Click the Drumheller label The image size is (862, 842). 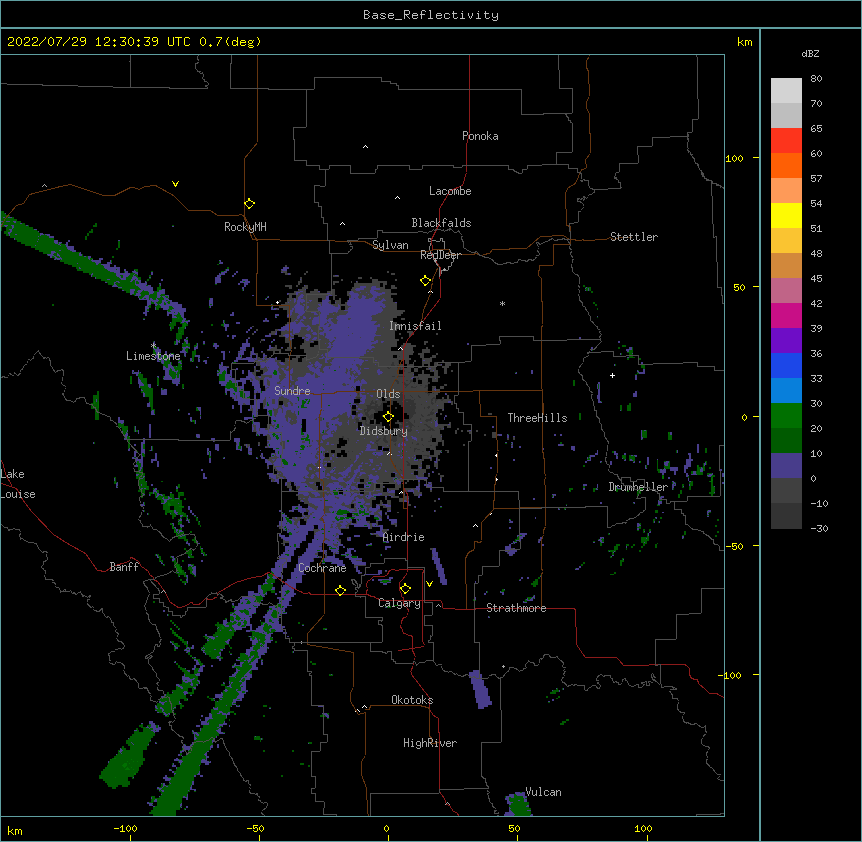point(638,487)
